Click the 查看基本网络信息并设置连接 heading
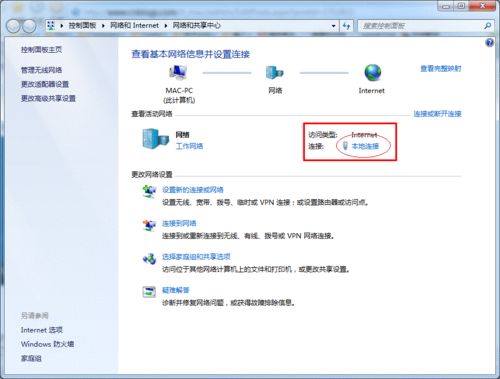The width and height of the screenshot is (500, 379). pos(190,54)
